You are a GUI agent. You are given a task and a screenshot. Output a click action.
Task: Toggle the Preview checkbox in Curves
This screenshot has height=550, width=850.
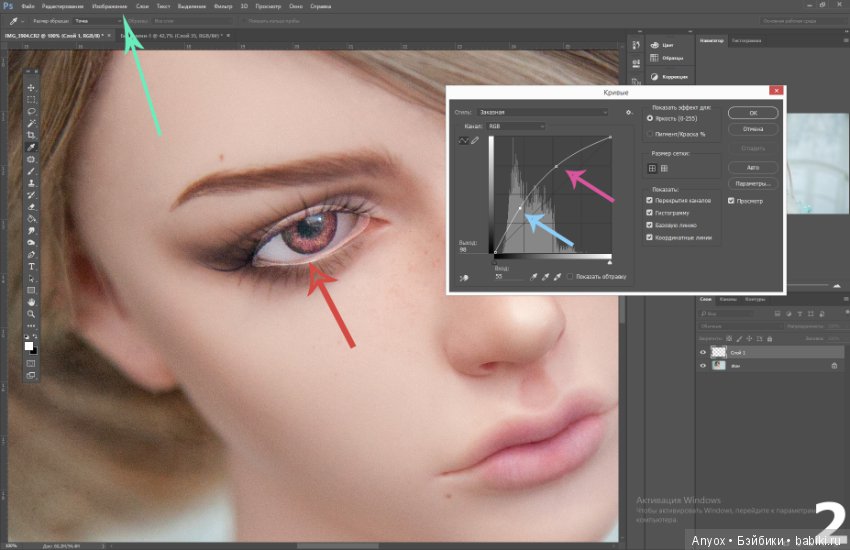point(731,201)
